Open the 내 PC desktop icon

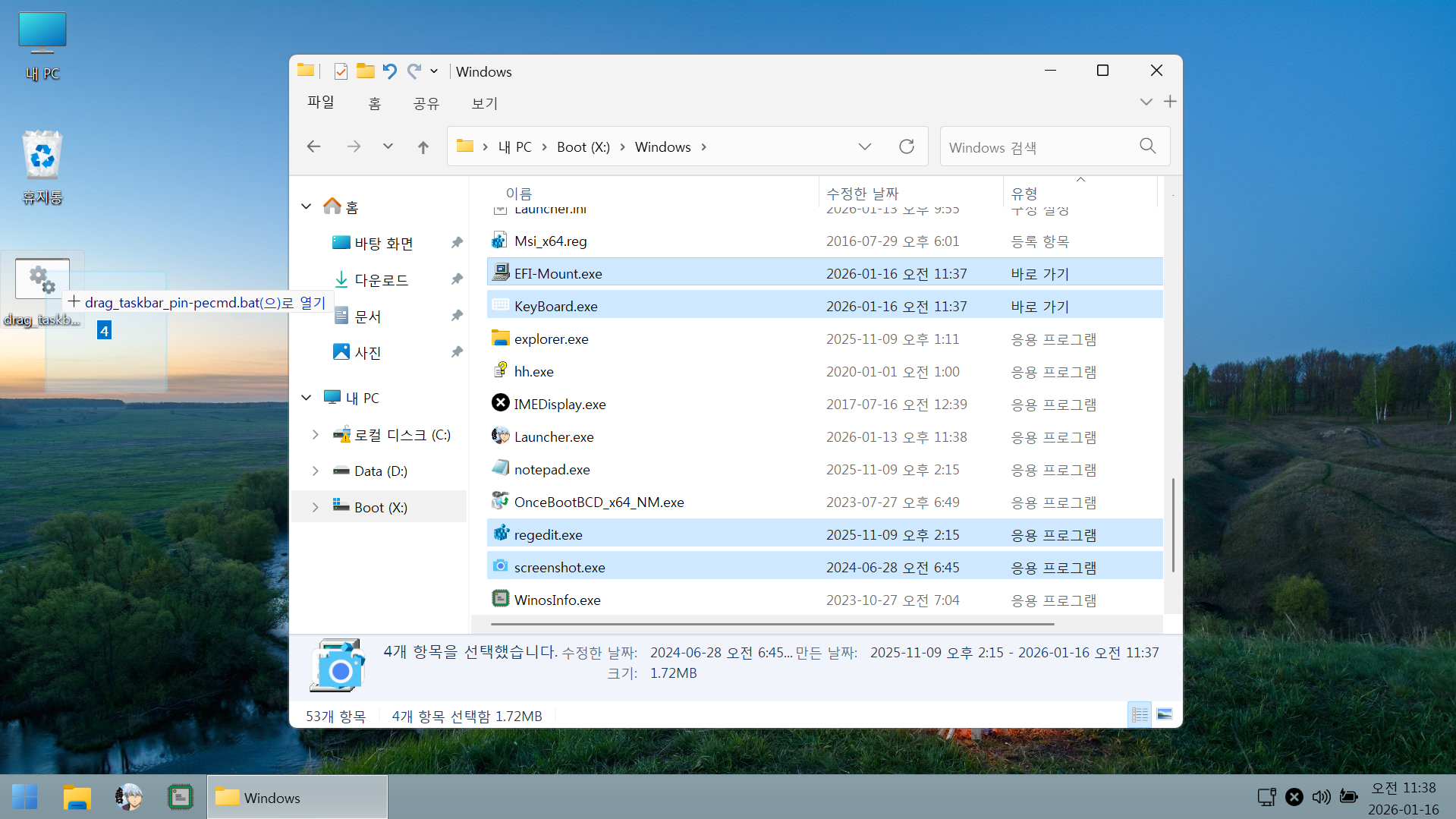[42, 46]
